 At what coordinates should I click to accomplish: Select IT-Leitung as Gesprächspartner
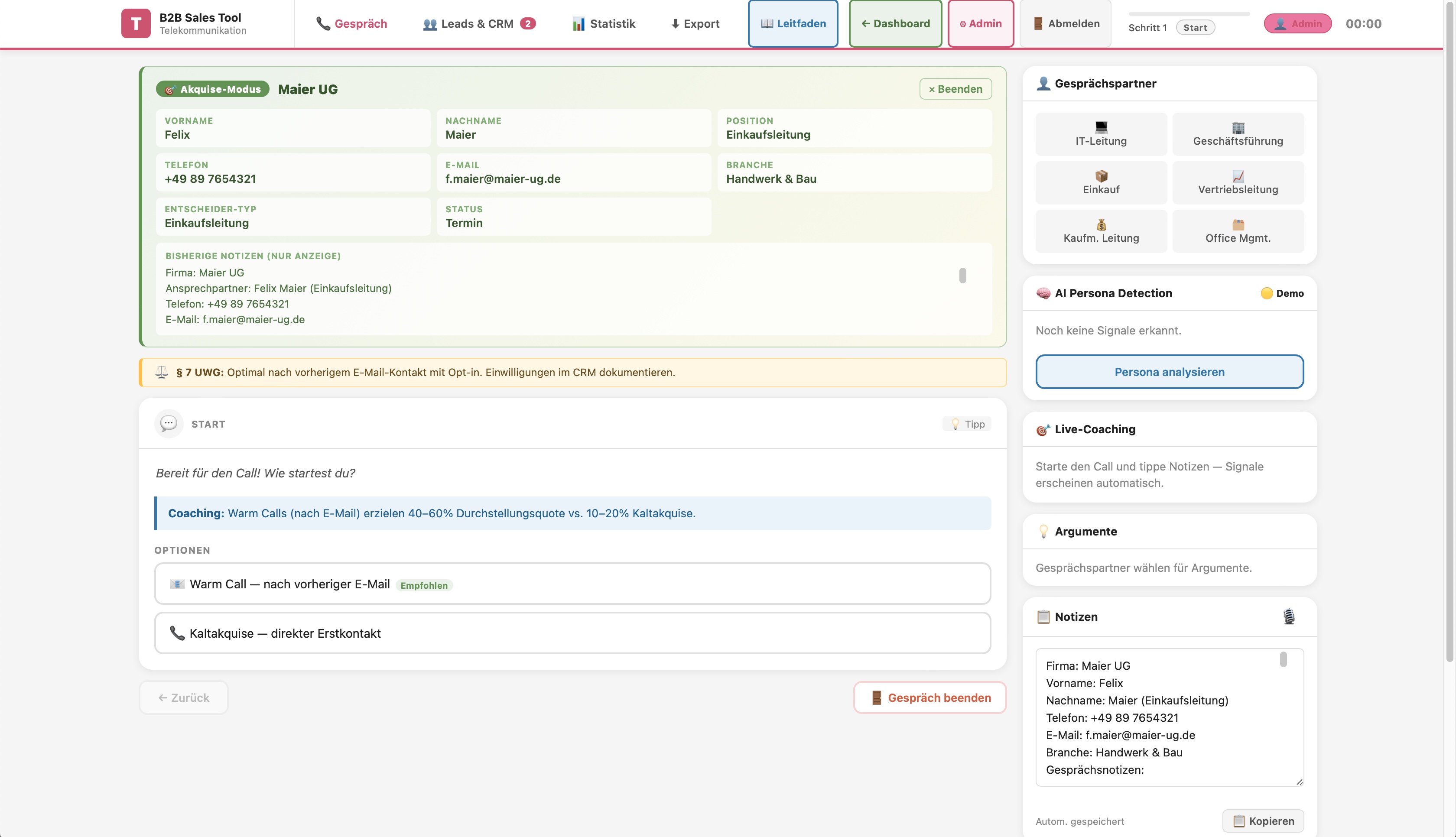point(1101,134)
